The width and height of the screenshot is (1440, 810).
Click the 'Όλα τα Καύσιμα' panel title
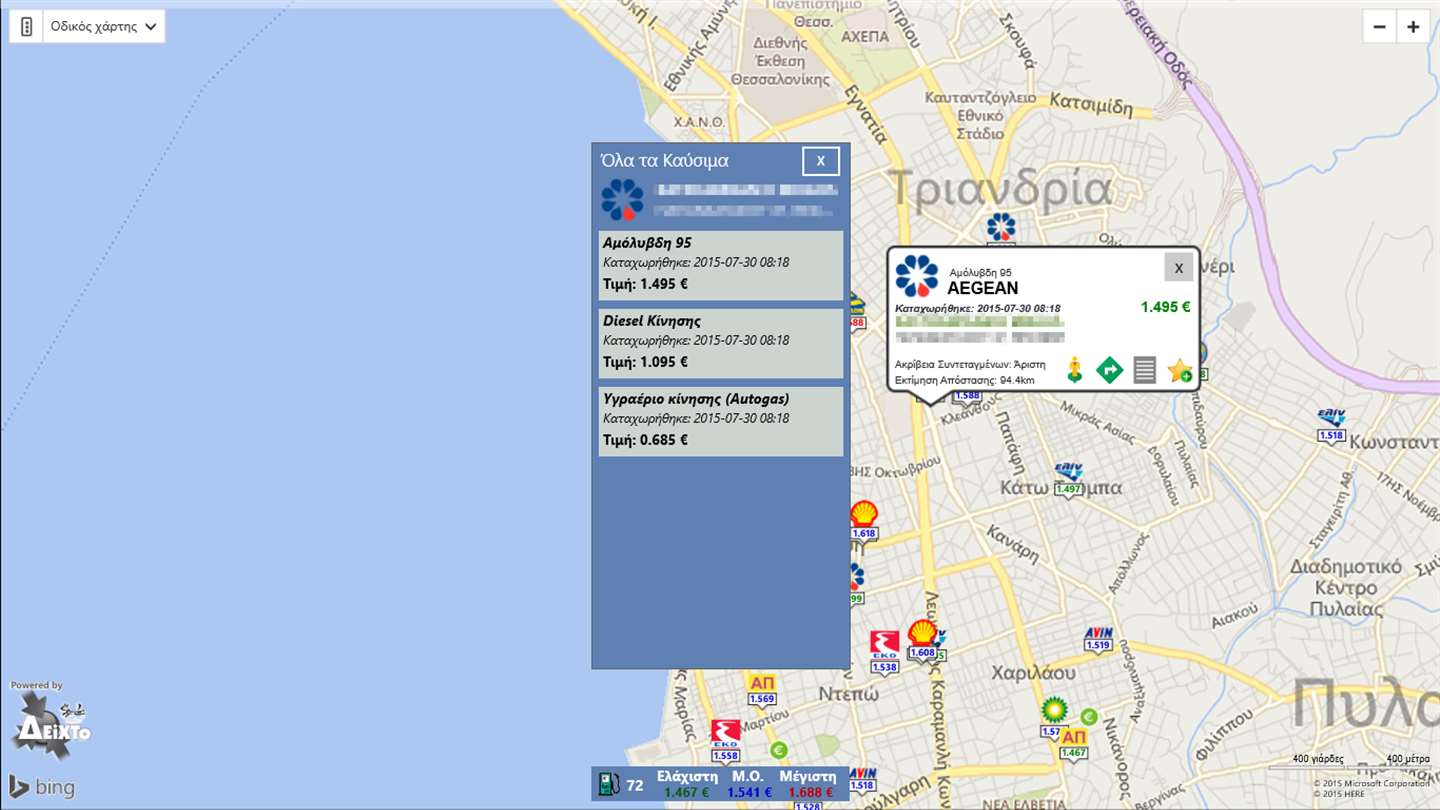(x=664, y=160)
